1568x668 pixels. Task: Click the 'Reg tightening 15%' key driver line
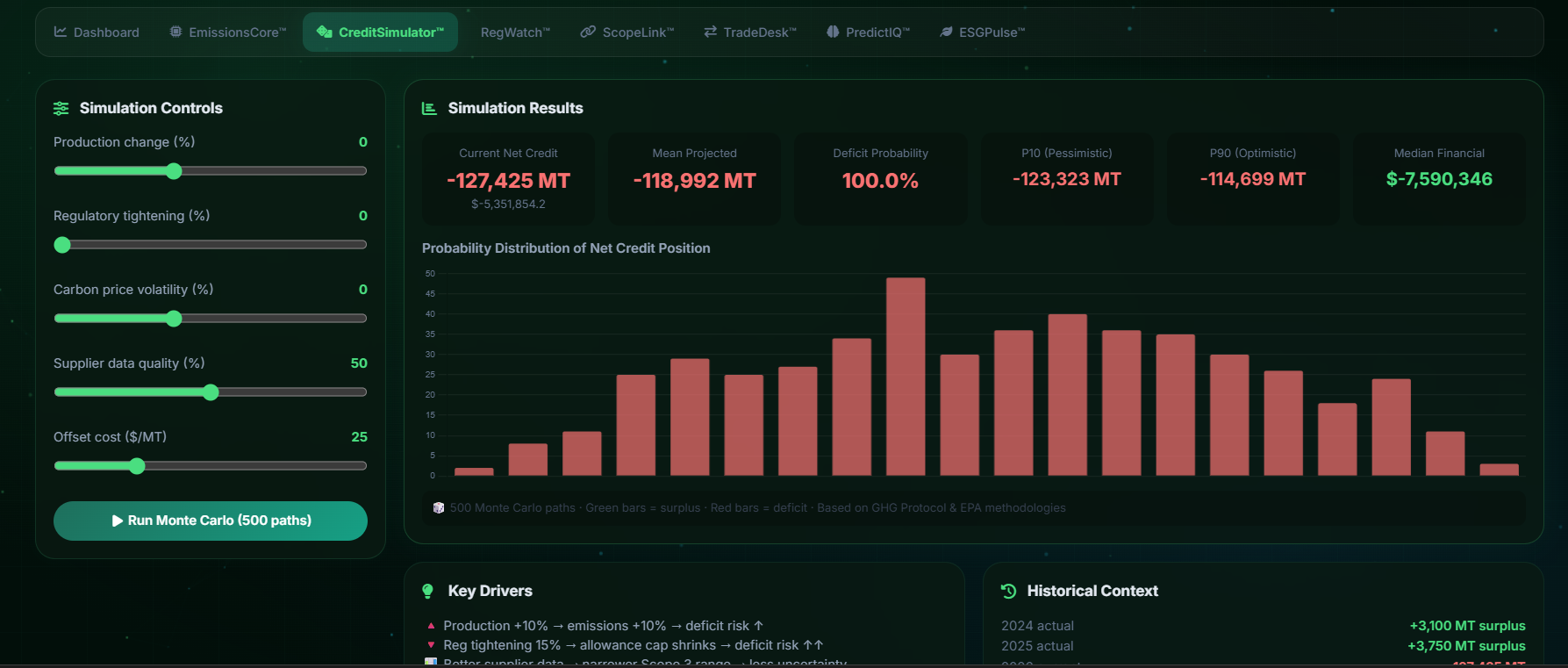click(634, 645)
